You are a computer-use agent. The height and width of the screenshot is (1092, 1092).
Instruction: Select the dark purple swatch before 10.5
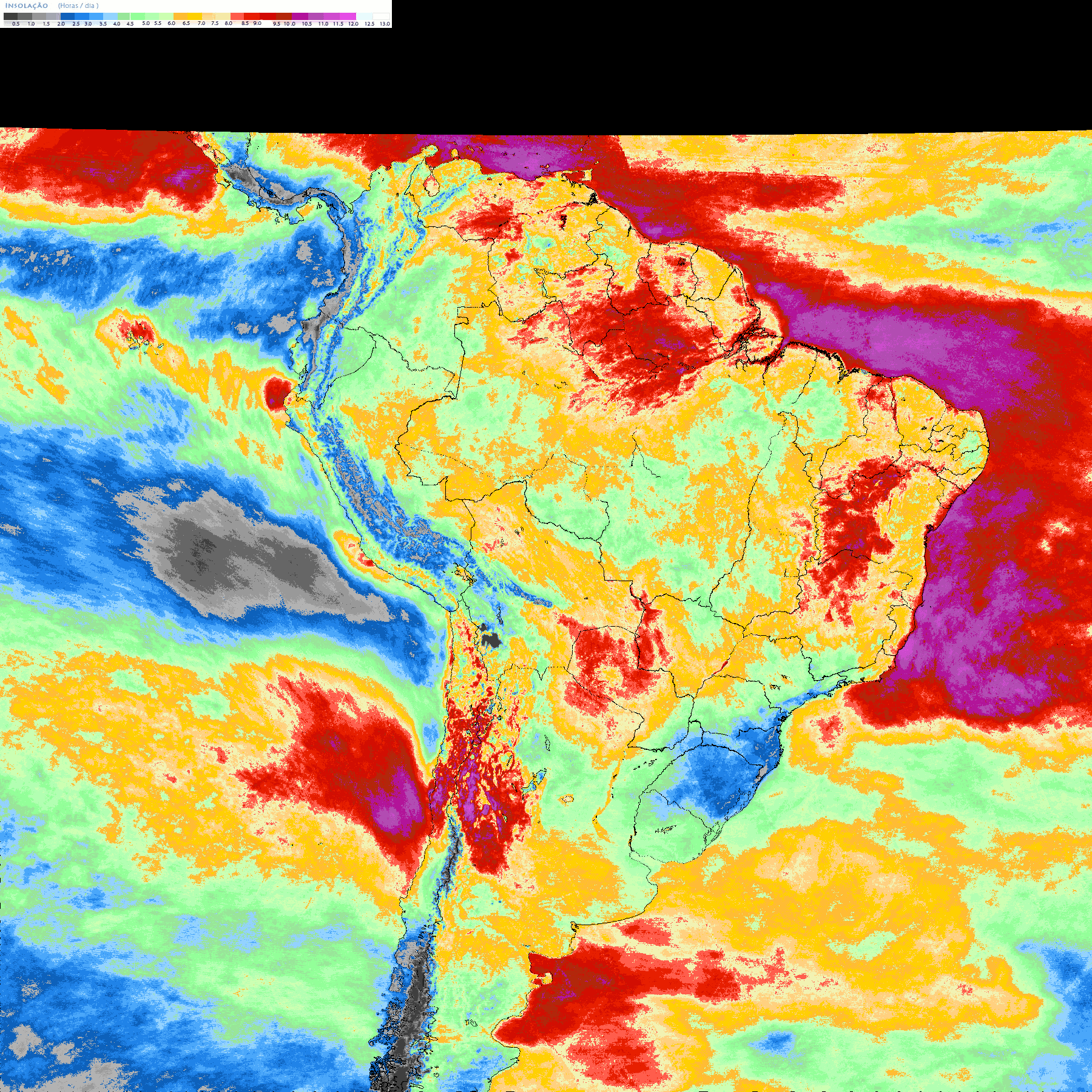pyautogui.click(x=300, y=16)
